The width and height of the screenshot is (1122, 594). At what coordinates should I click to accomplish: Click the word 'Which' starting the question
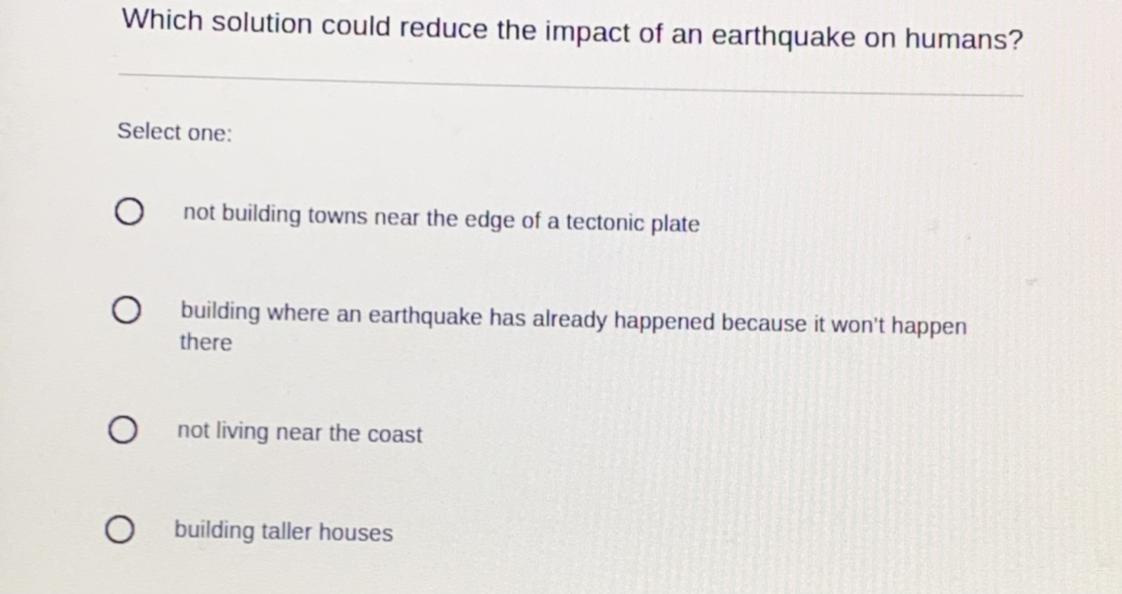point(163,19)
